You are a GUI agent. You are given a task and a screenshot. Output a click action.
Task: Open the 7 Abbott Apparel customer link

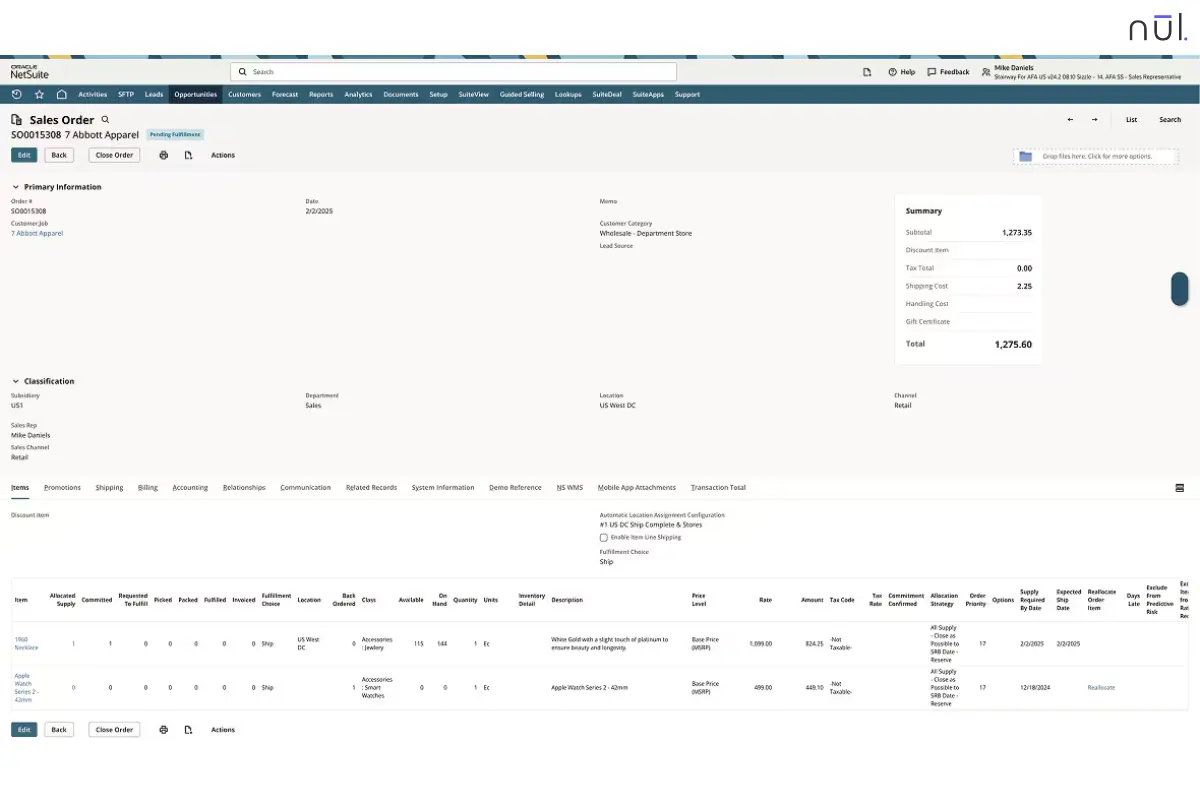click(37, 233)
